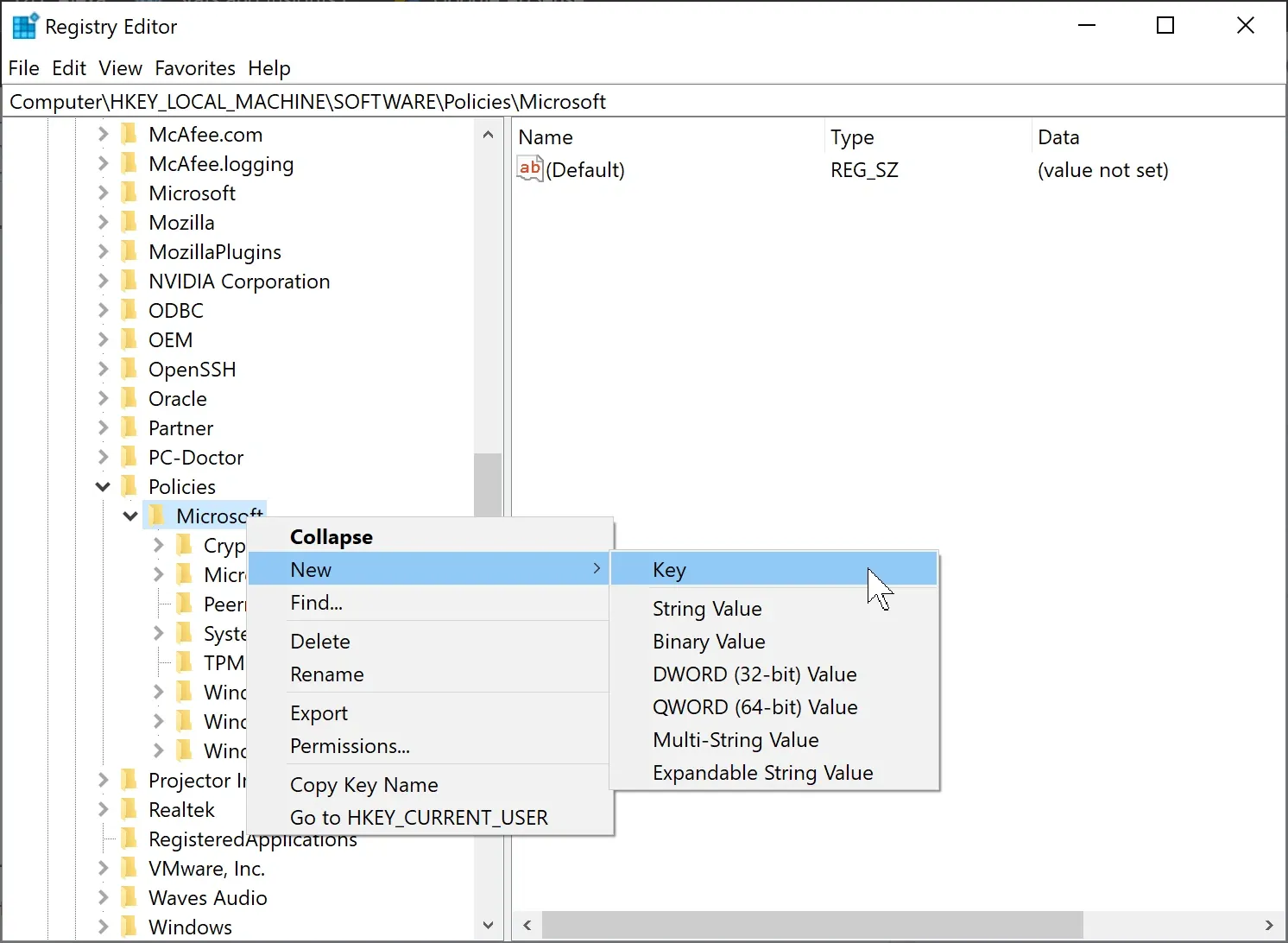Create a new DWORD (32-bit) Value

tap(773, 674)
